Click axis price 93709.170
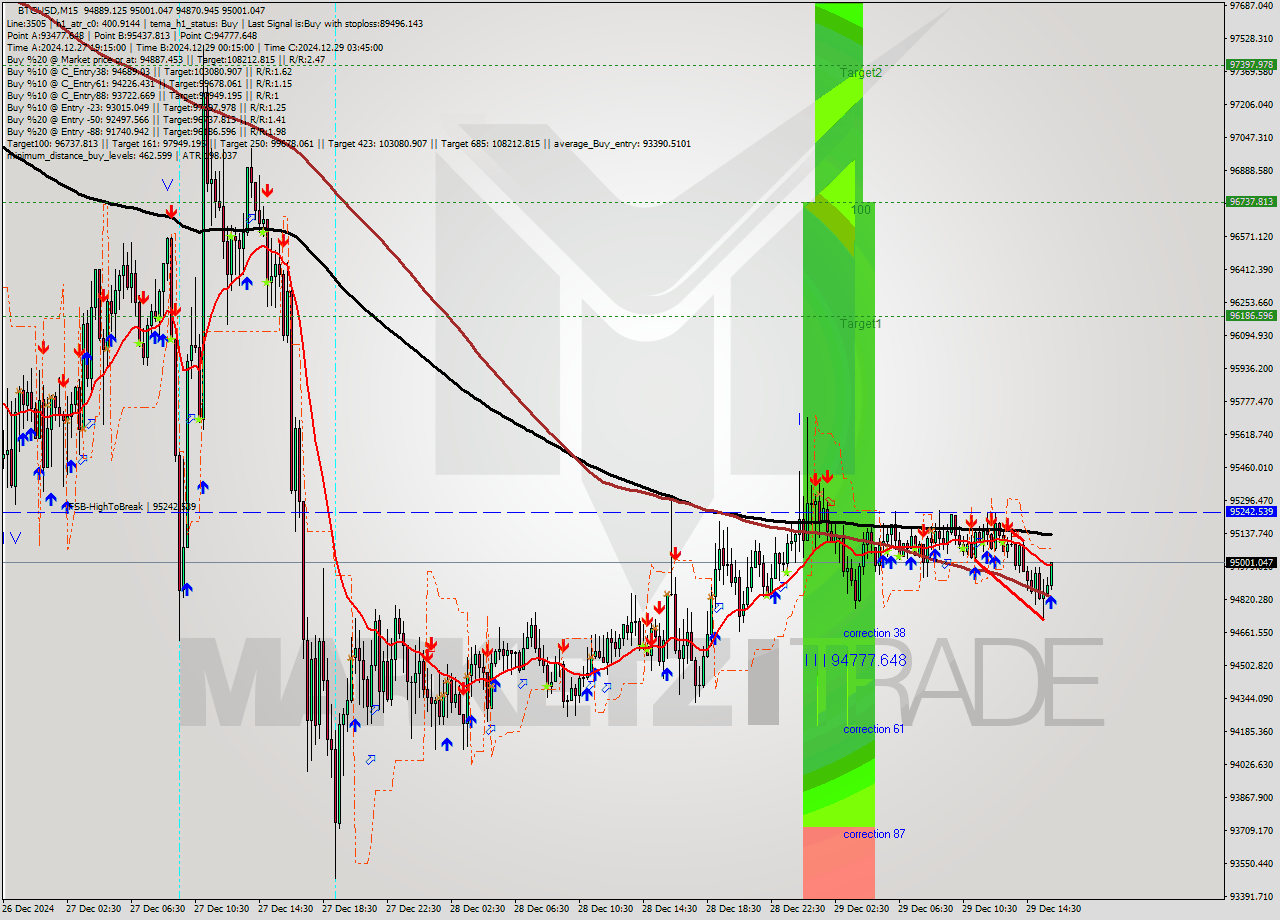 (x=1251, y=830)
